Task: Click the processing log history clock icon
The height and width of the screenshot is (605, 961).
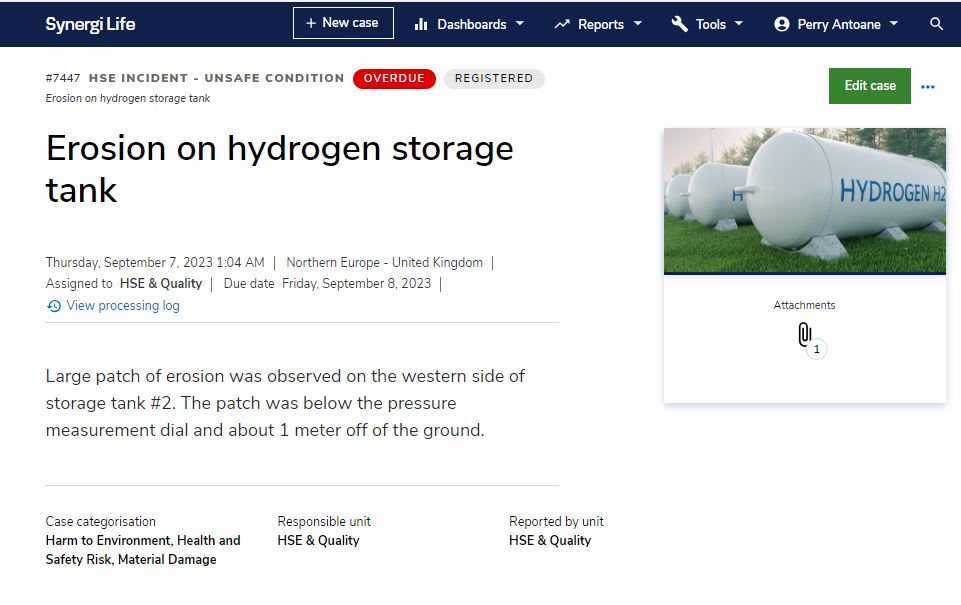Action: (54, 305)
